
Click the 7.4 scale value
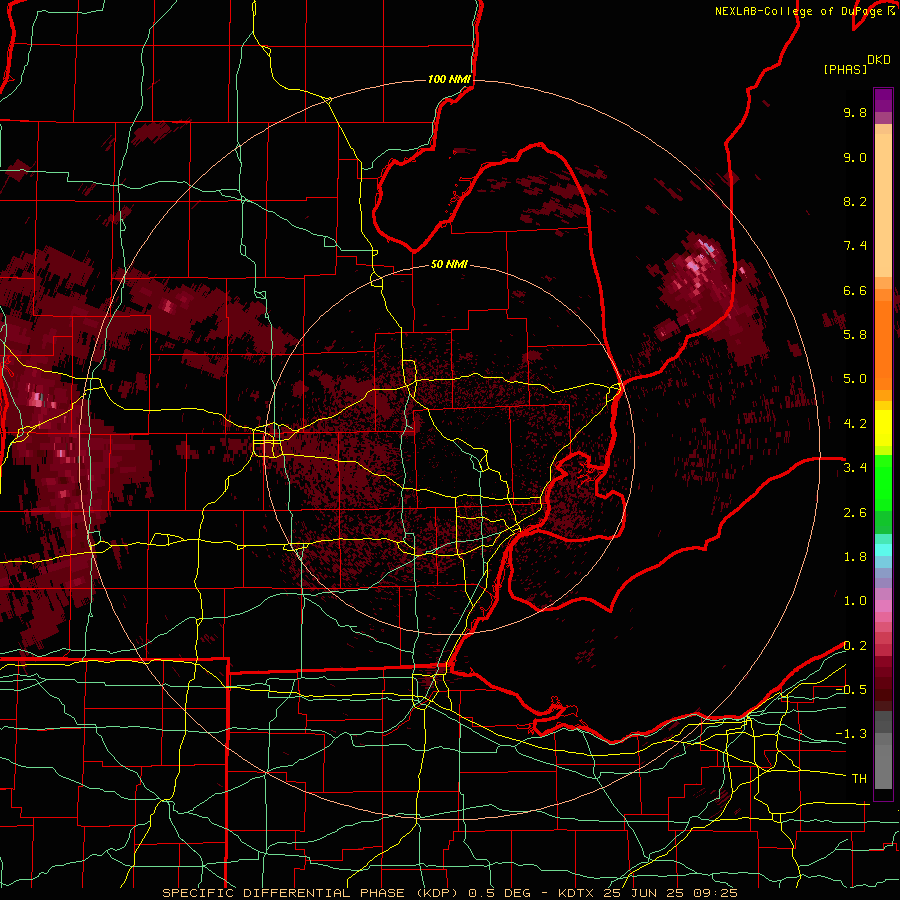coord(855,246)
